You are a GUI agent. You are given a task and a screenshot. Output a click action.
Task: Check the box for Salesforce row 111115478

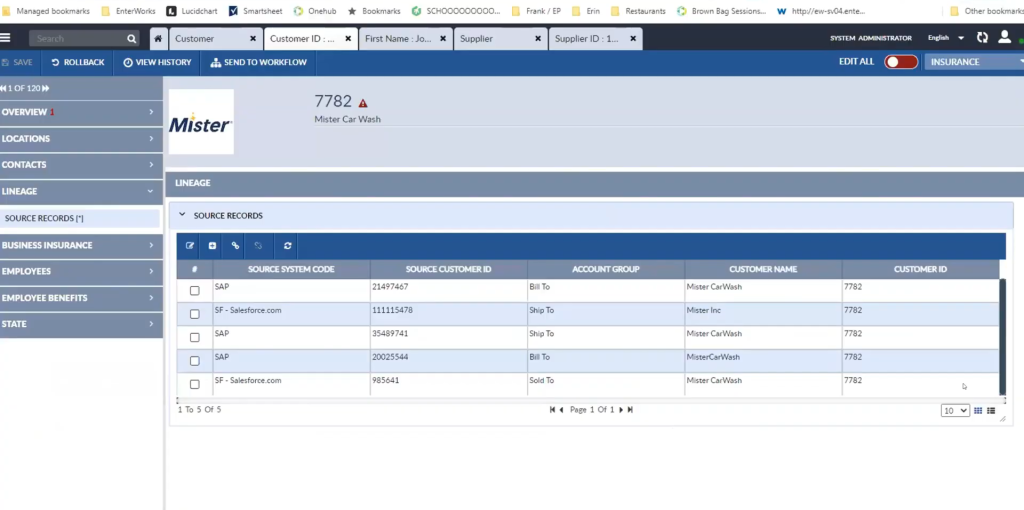click(x=195, y=314)
